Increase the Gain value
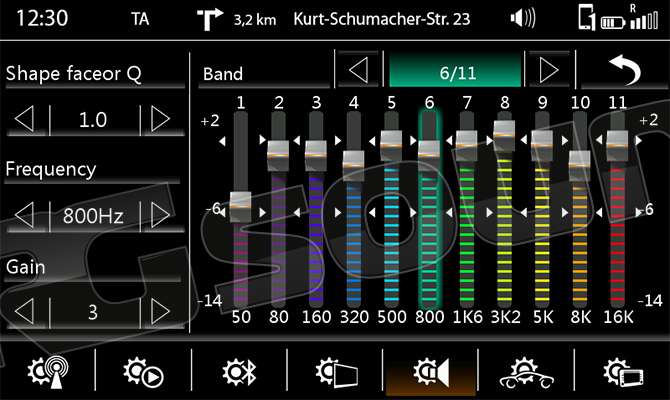Viewport: 670px width, 400px height. tap(161, 312)
